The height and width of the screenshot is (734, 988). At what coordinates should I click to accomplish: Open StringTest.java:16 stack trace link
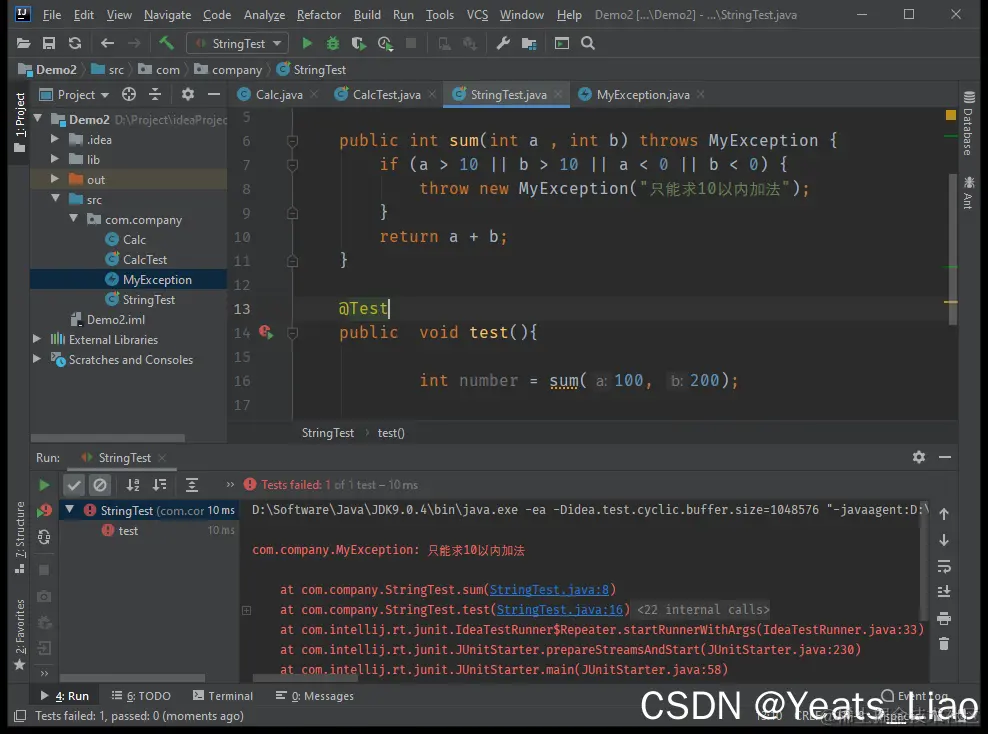tap(560, 609)
